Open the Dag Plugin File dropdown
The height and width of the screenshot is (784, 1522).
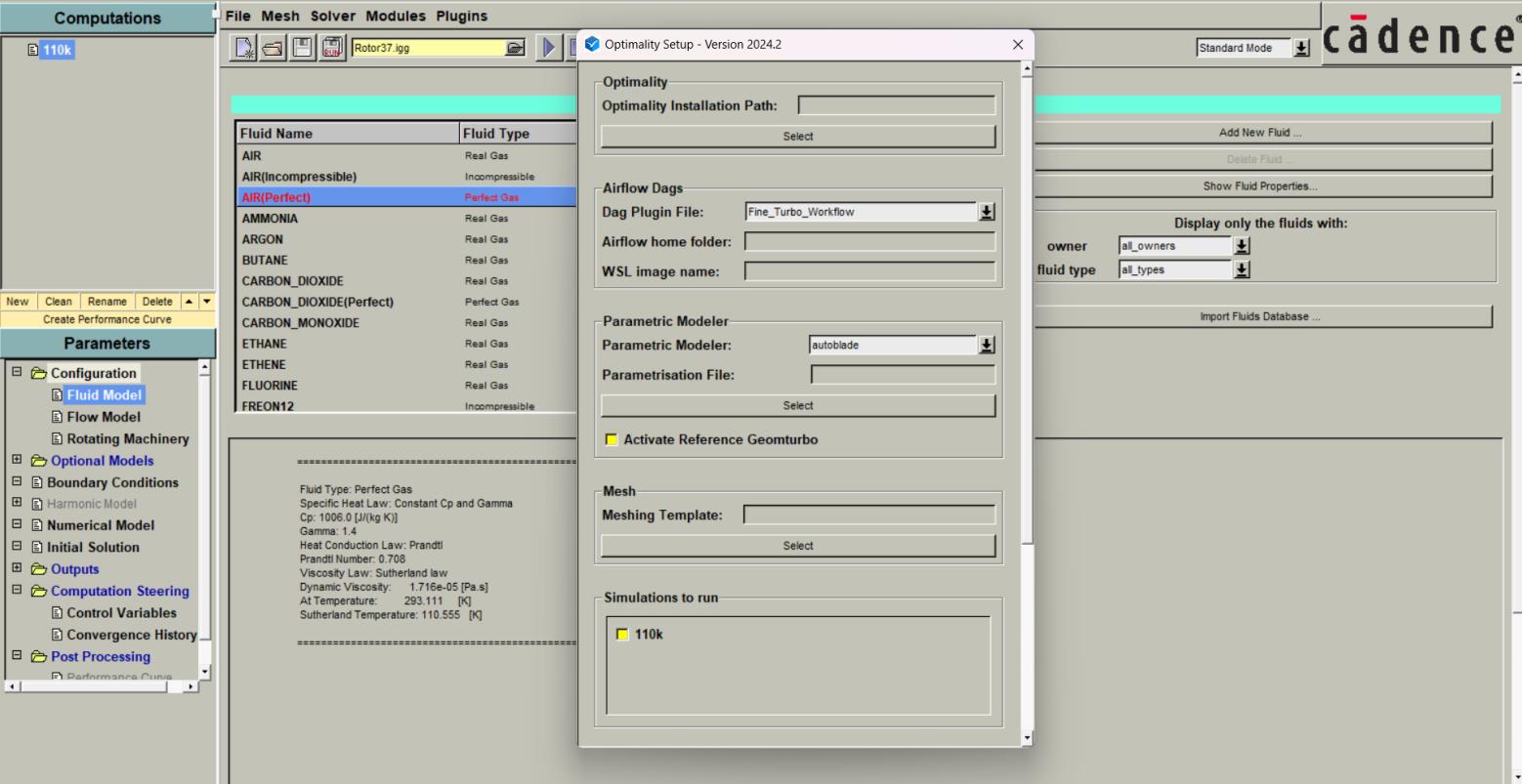tap(987, 212)
